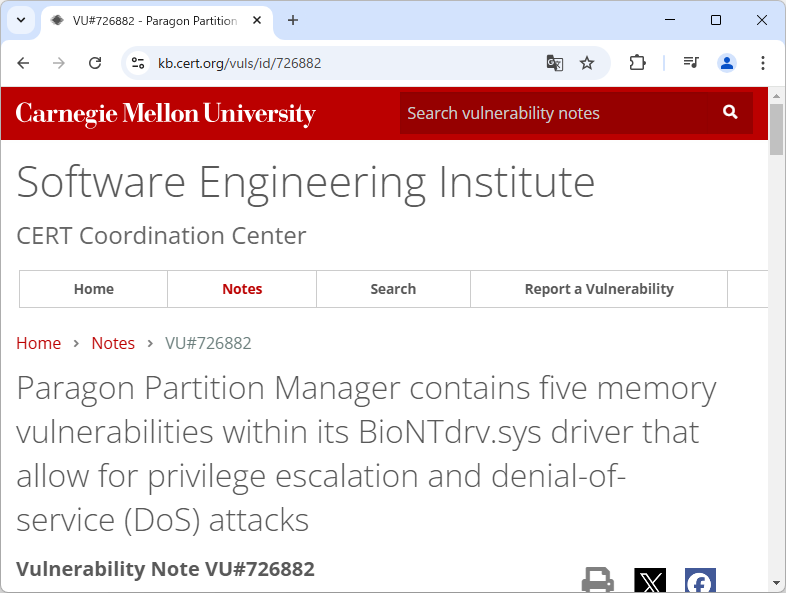The height and width of the screenshot is (593, 786).
Task: Open Chrome three-dot menu
Action: (762, 63)
